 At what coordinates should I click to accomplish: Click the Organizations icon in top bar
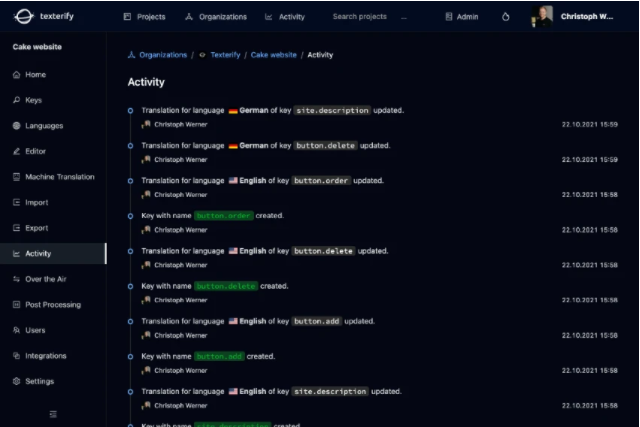[x=189, y=17]
